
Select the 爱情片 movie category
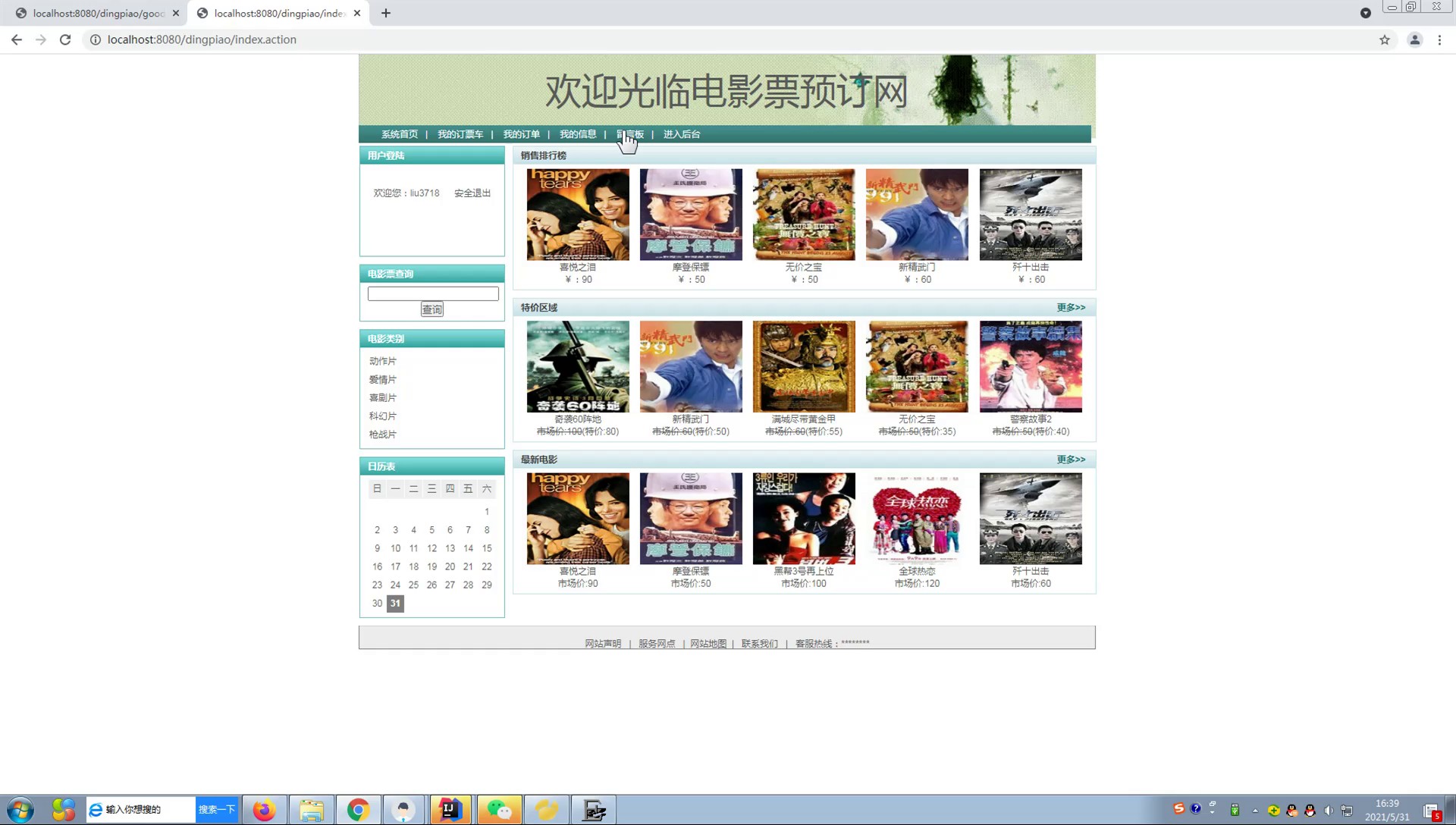383,379
